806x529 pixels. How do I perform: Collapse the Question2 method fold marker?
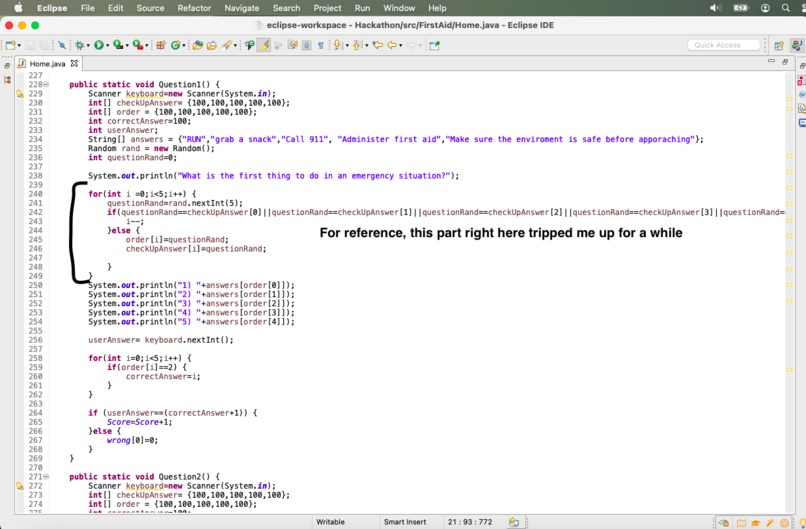pyautogui.click(x=46, y=477)
